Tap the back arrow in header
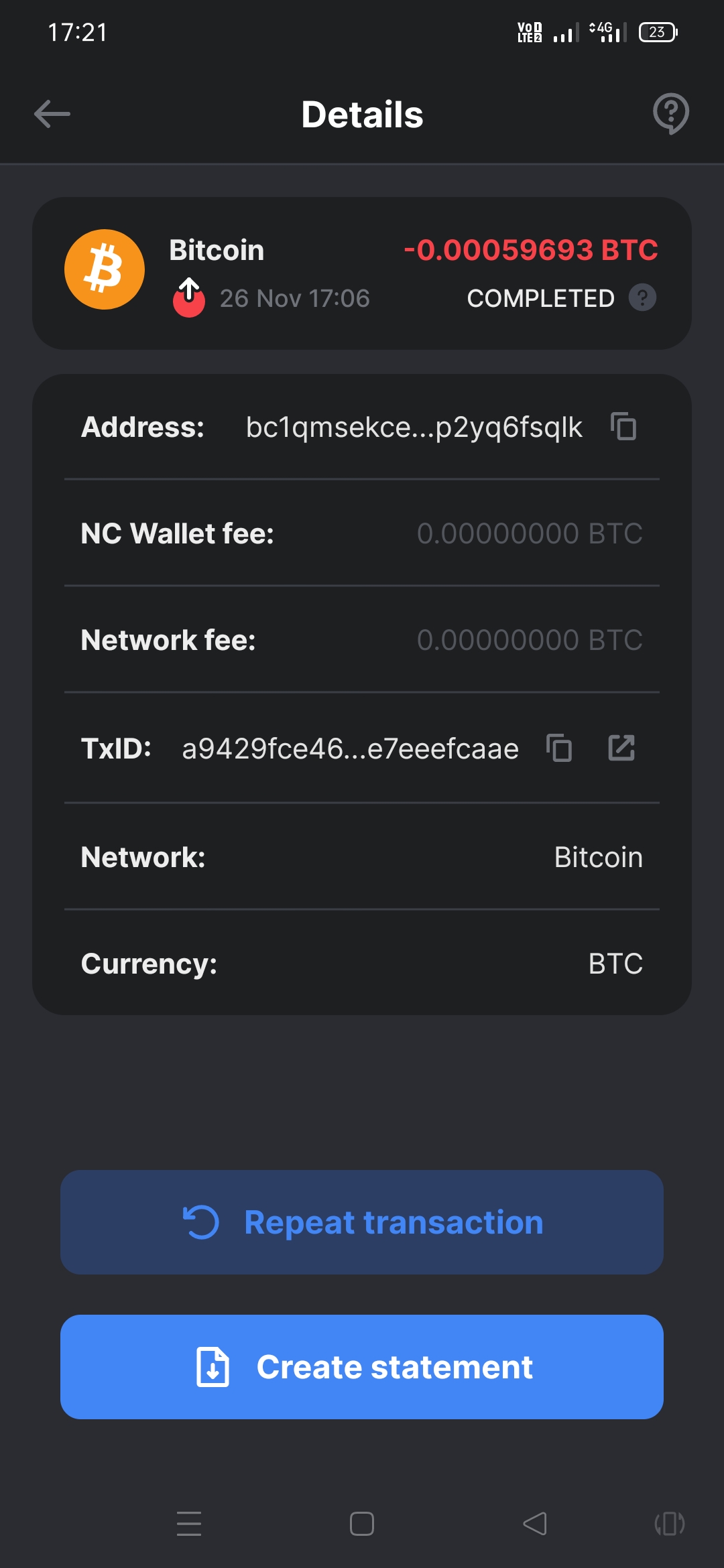Screen dimensions: 724x1568 pyautogui.click(x=52, y=114)
